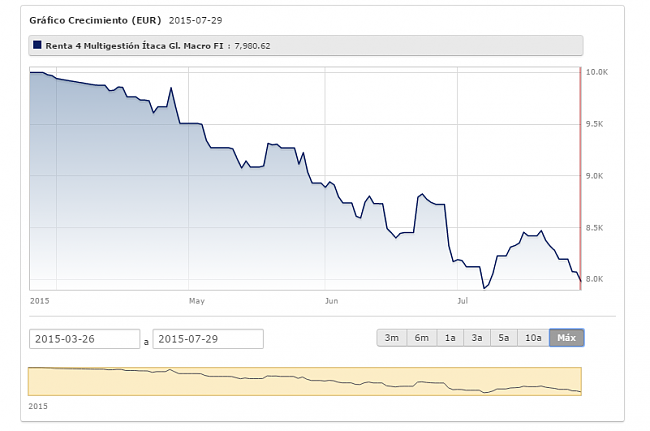Click the red vertical cursor line on the chart
The width and height of the screenshot is (650, 431).
click(580, 180)
